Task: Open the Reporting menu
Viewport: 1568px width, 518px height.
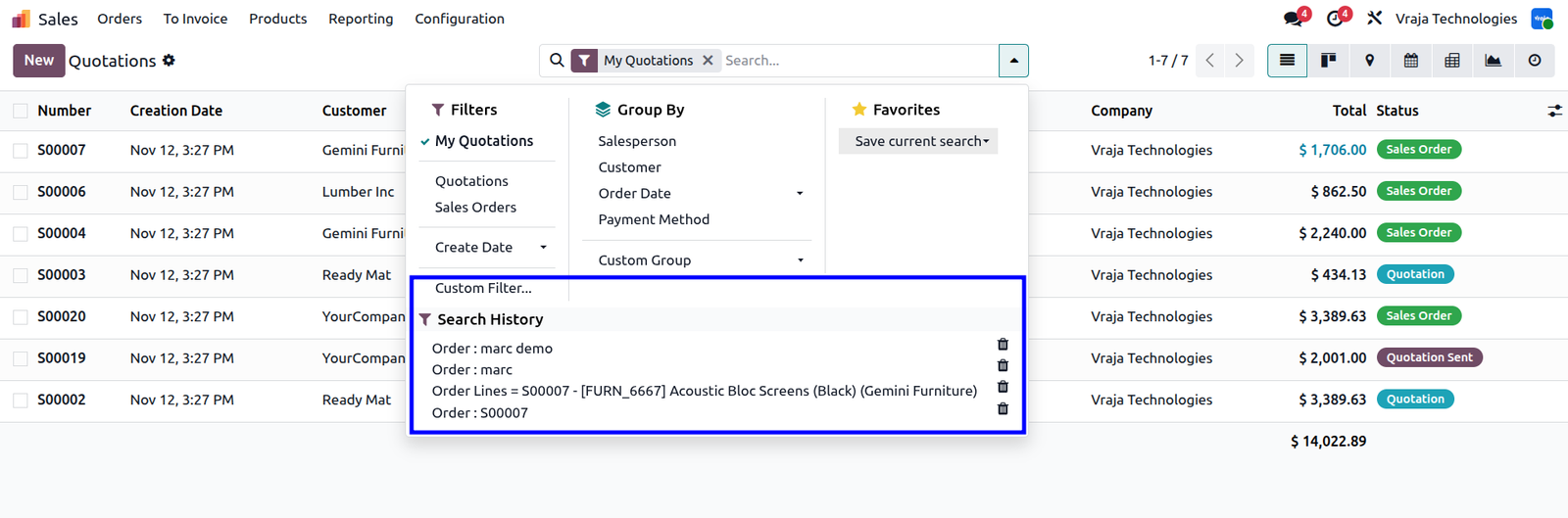Action: pos(361,19)
